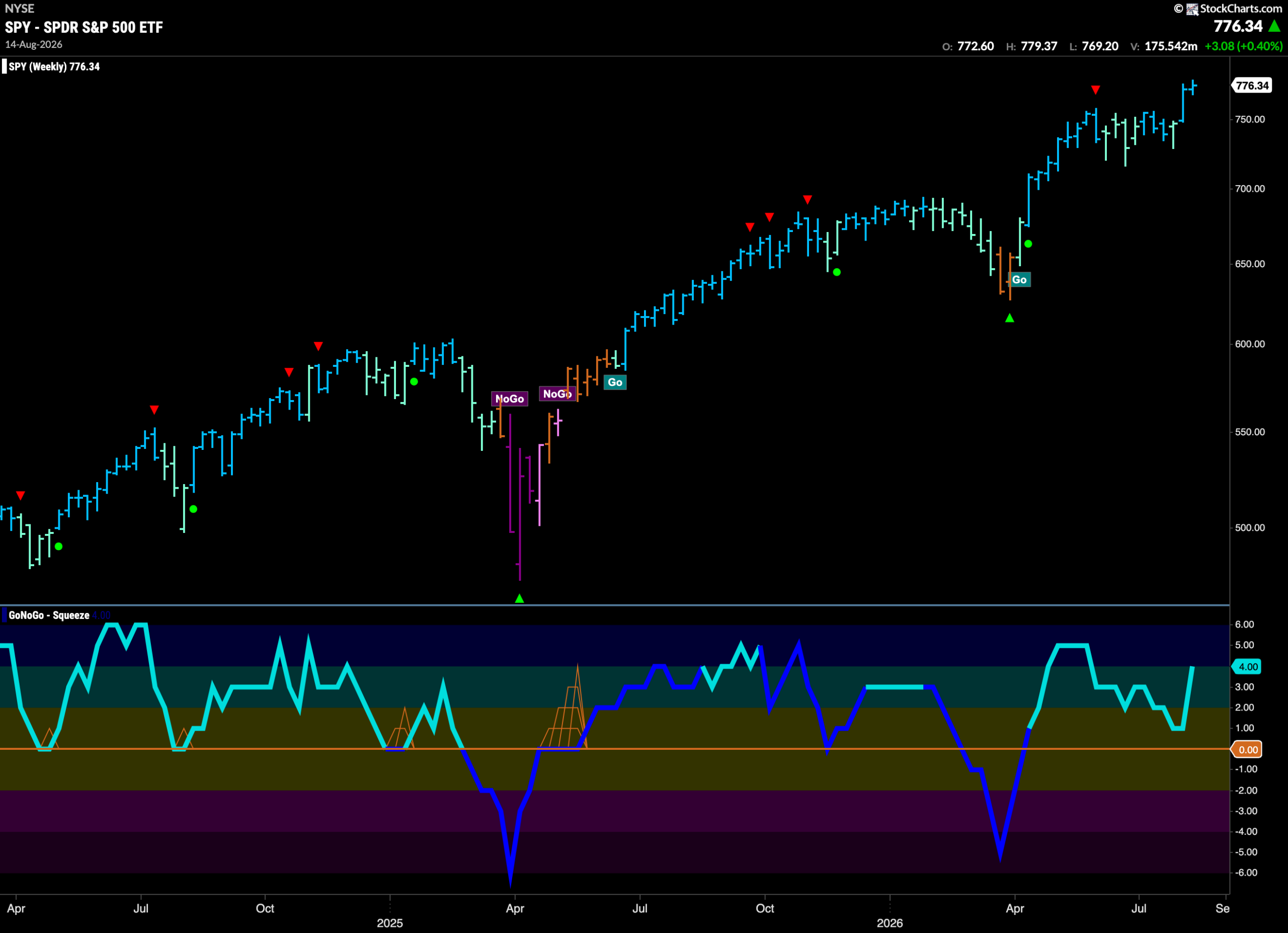This screenshot has width=1288, height=933.
Task: Click the low value 769.20
Action: [x=1100, y=47]
